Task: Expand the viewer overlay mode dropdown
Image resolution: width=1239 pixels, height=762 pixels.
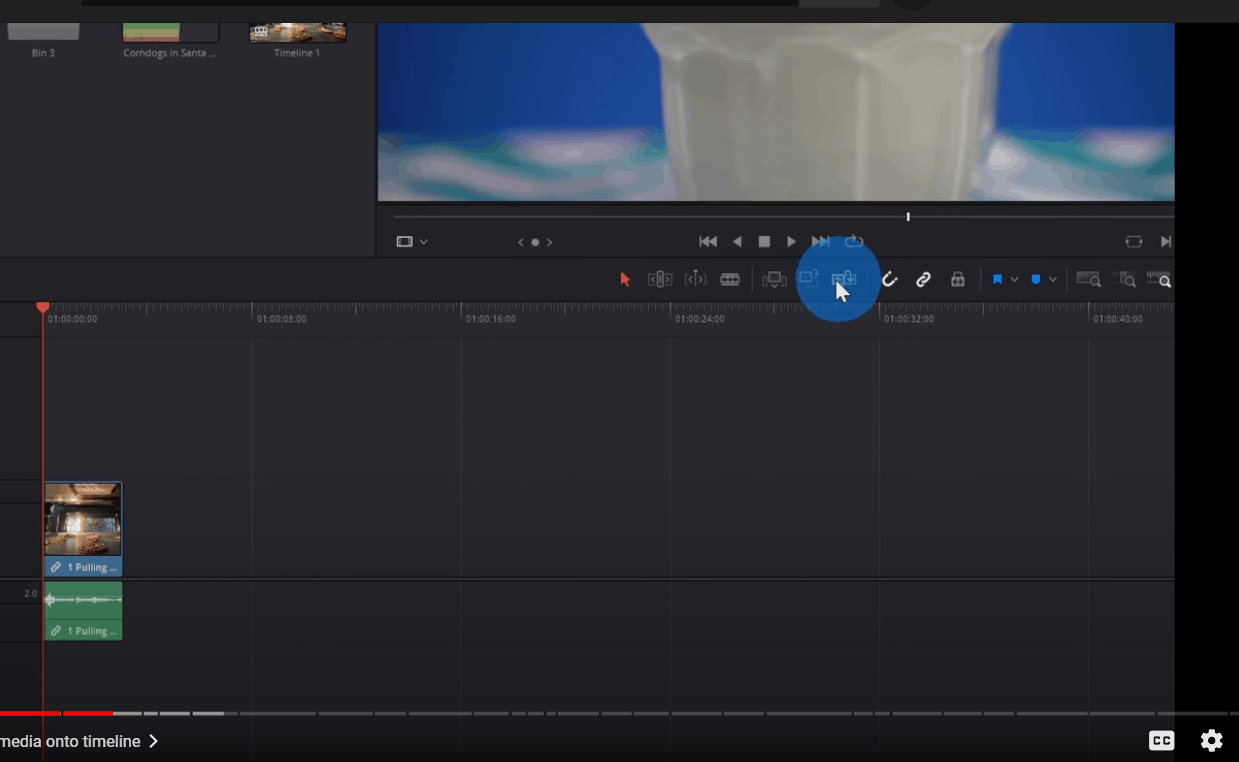Action: (424, 242)
